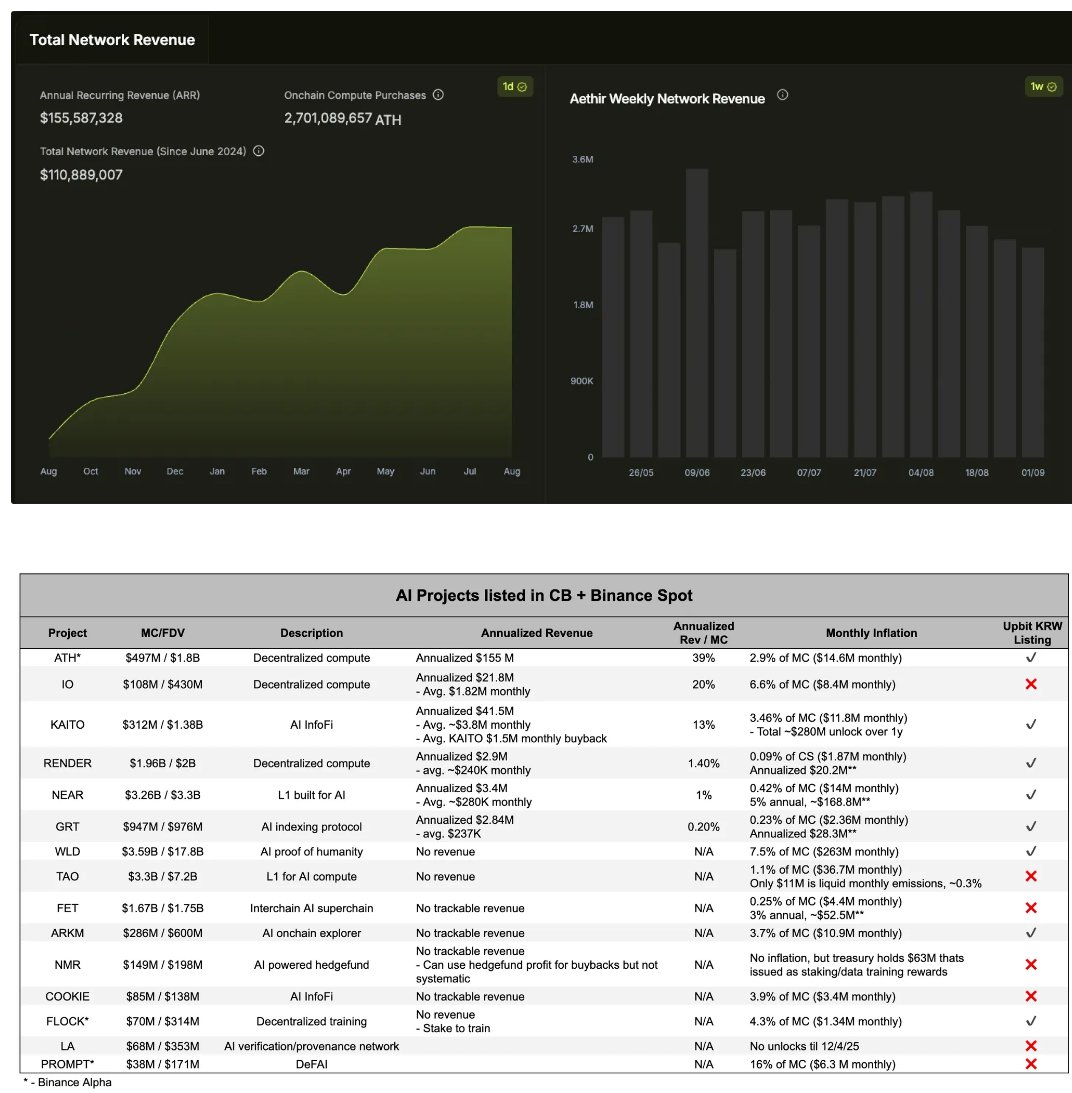Image resolution: width=1072 pixels, height=1093 pixels.
Task: Toggle the 1w interval badge
Action: [1043, 86]
